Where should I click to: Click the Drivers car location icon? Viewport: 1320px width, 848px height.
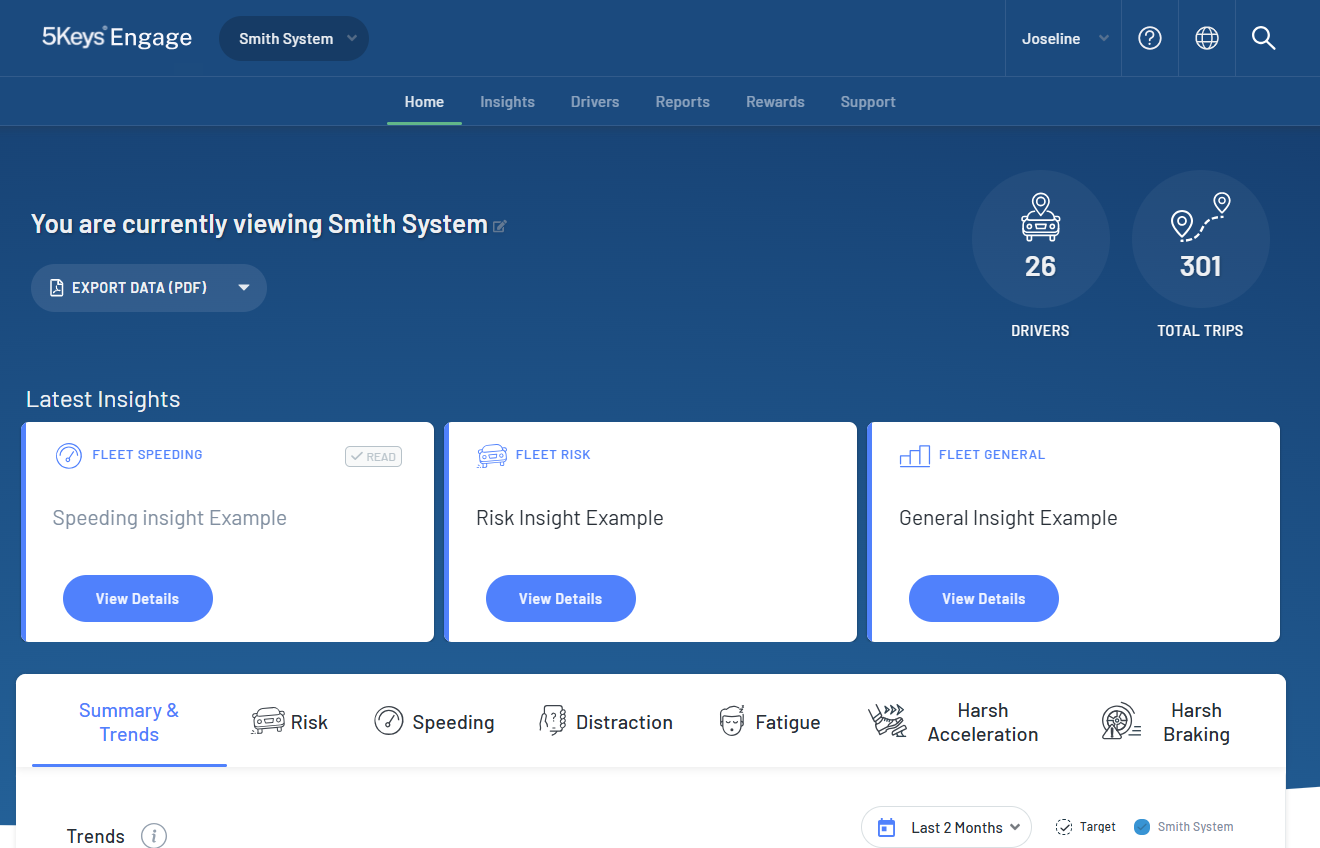[x=1040, y=218]
